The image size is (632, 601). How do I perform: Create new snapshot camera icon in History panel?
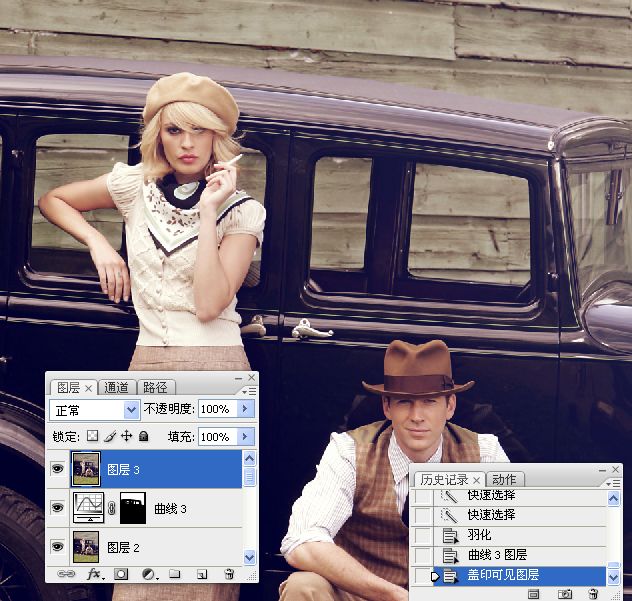pos(565,593)
